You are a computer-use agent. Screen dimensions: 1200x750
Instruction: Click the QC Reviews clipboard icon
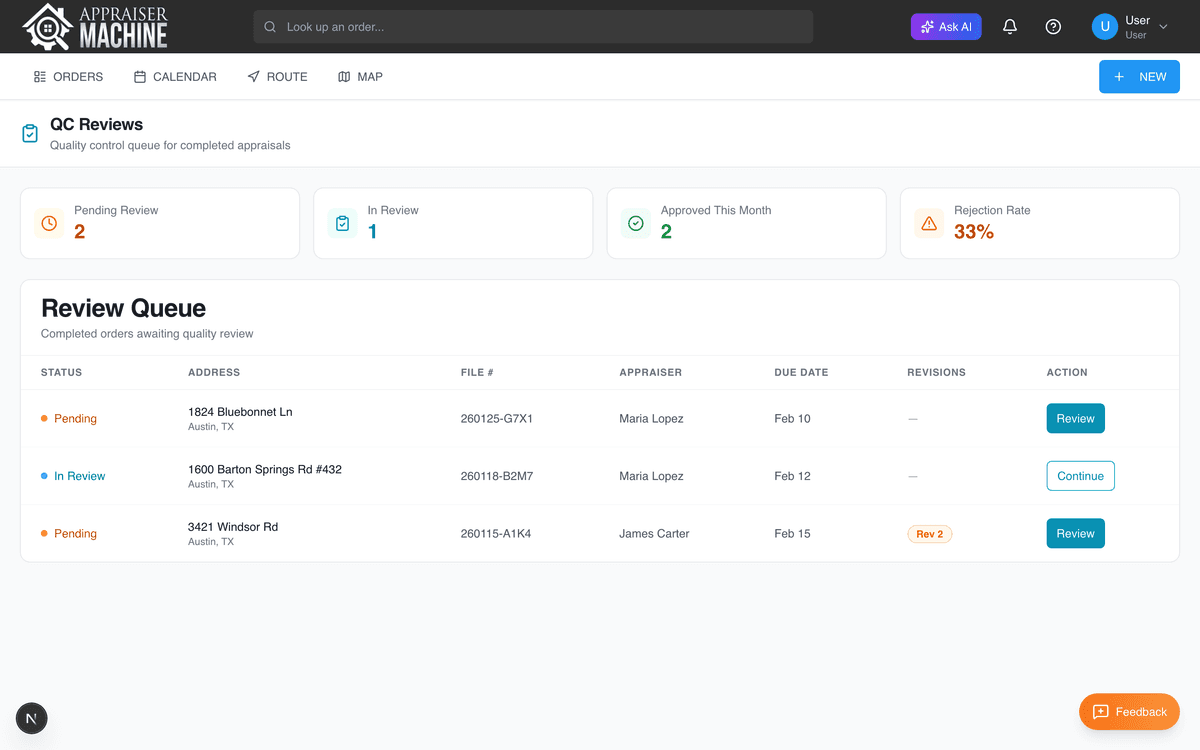pyautogui.click(x=30, y=133)
